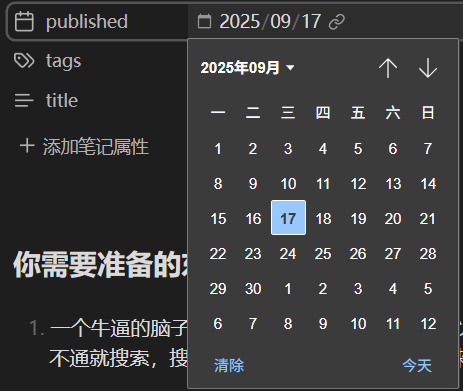The image size is (463, 391).
Task: Select October 5 at end of 29-30 row
Action: (x=428, y=289)
